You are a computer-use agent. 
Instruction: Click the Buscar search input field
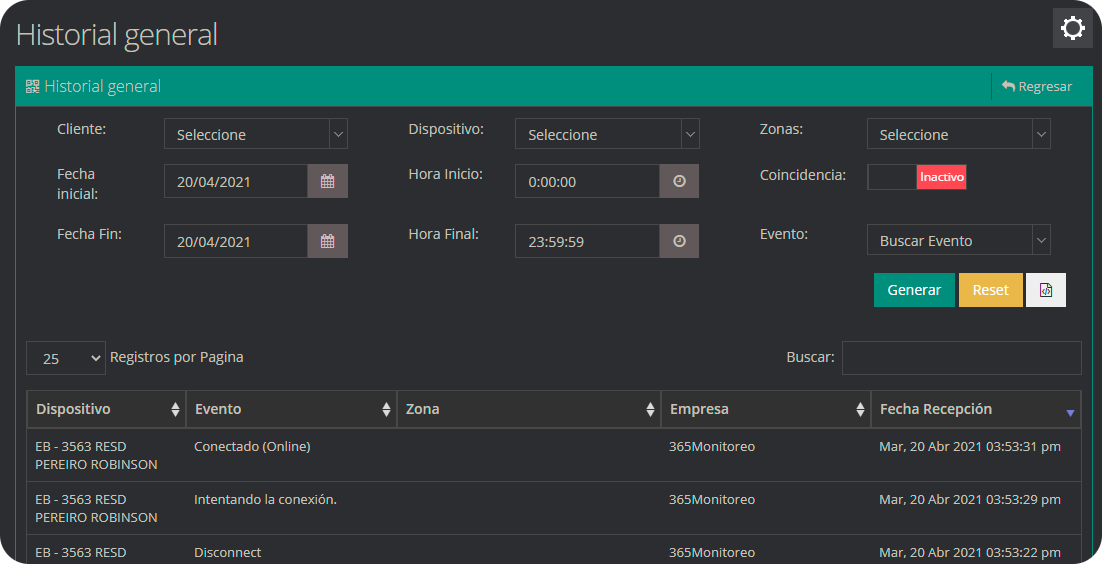(961, 358)
